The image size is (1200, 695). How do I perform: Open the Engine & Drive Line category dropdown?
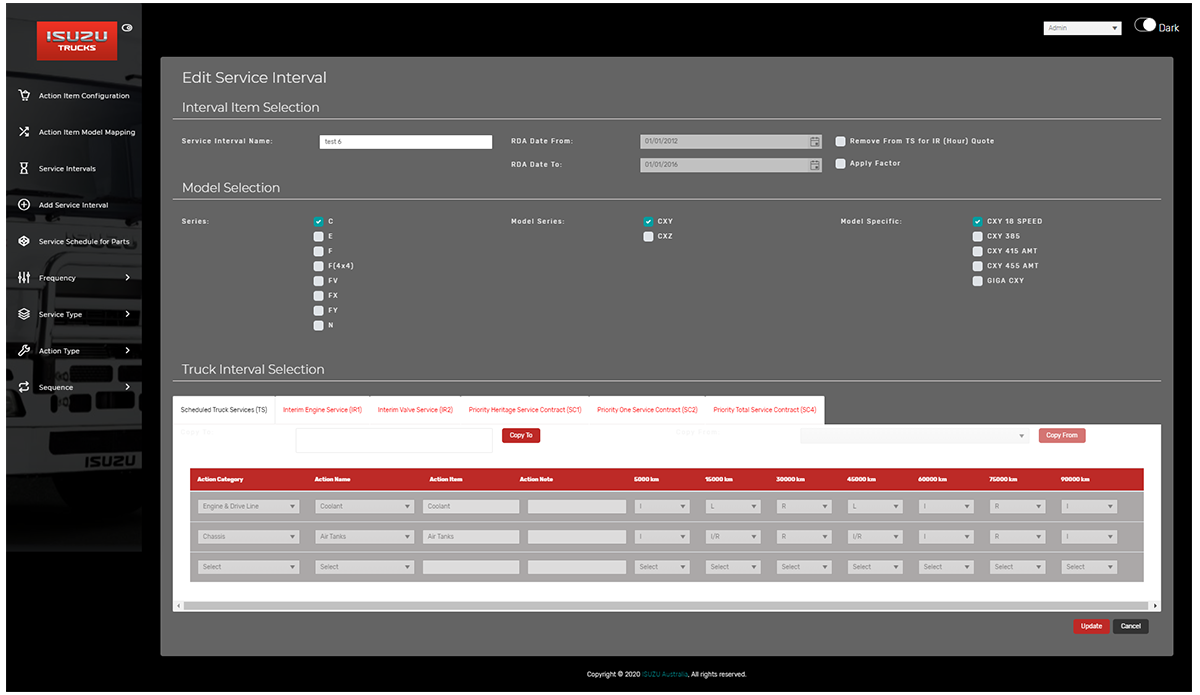point(248,507)
